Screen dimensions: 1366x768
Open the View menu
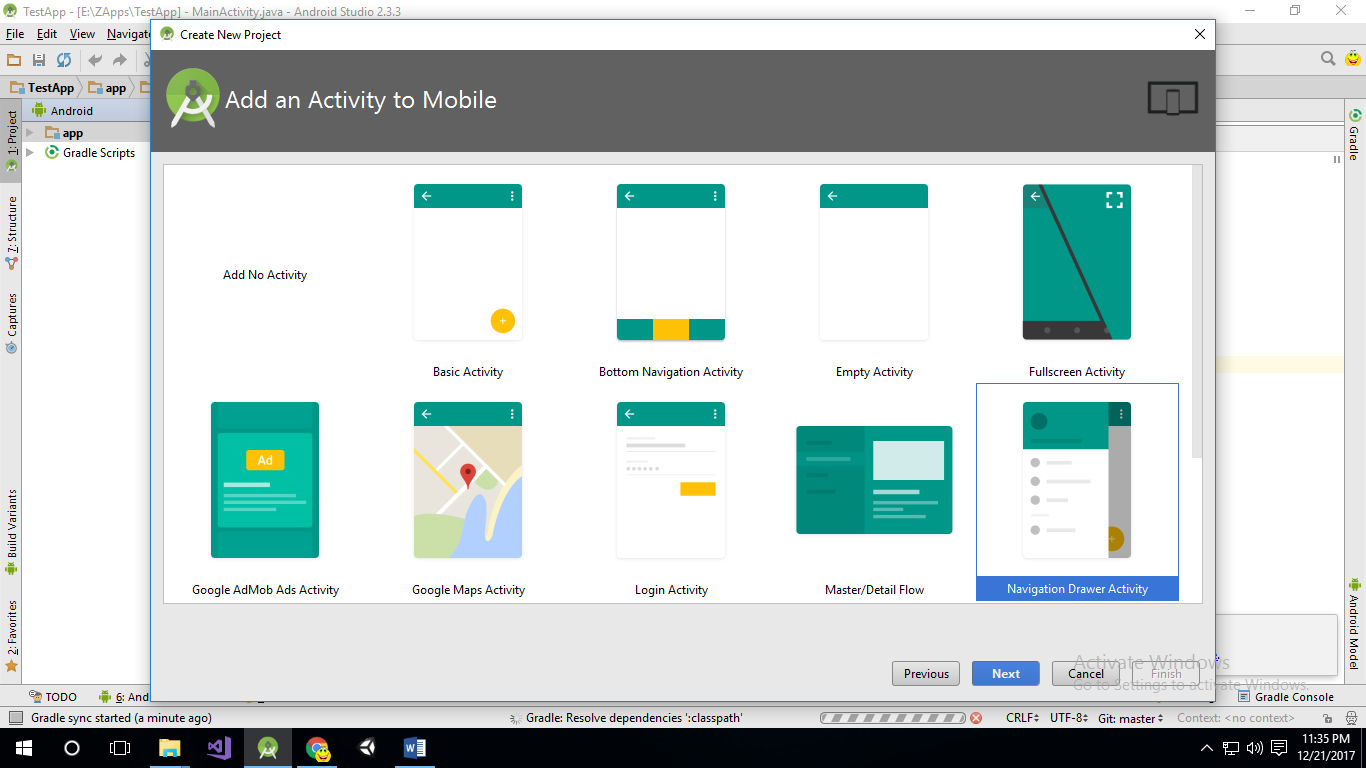tap(82, 33)
